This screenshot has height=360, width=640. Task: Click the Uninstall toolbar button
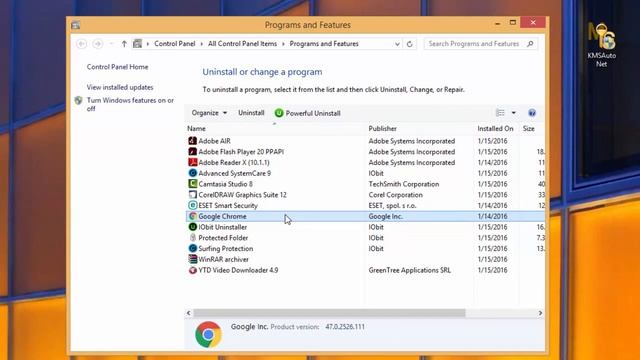pyautogui.click(x=251, y=113)
